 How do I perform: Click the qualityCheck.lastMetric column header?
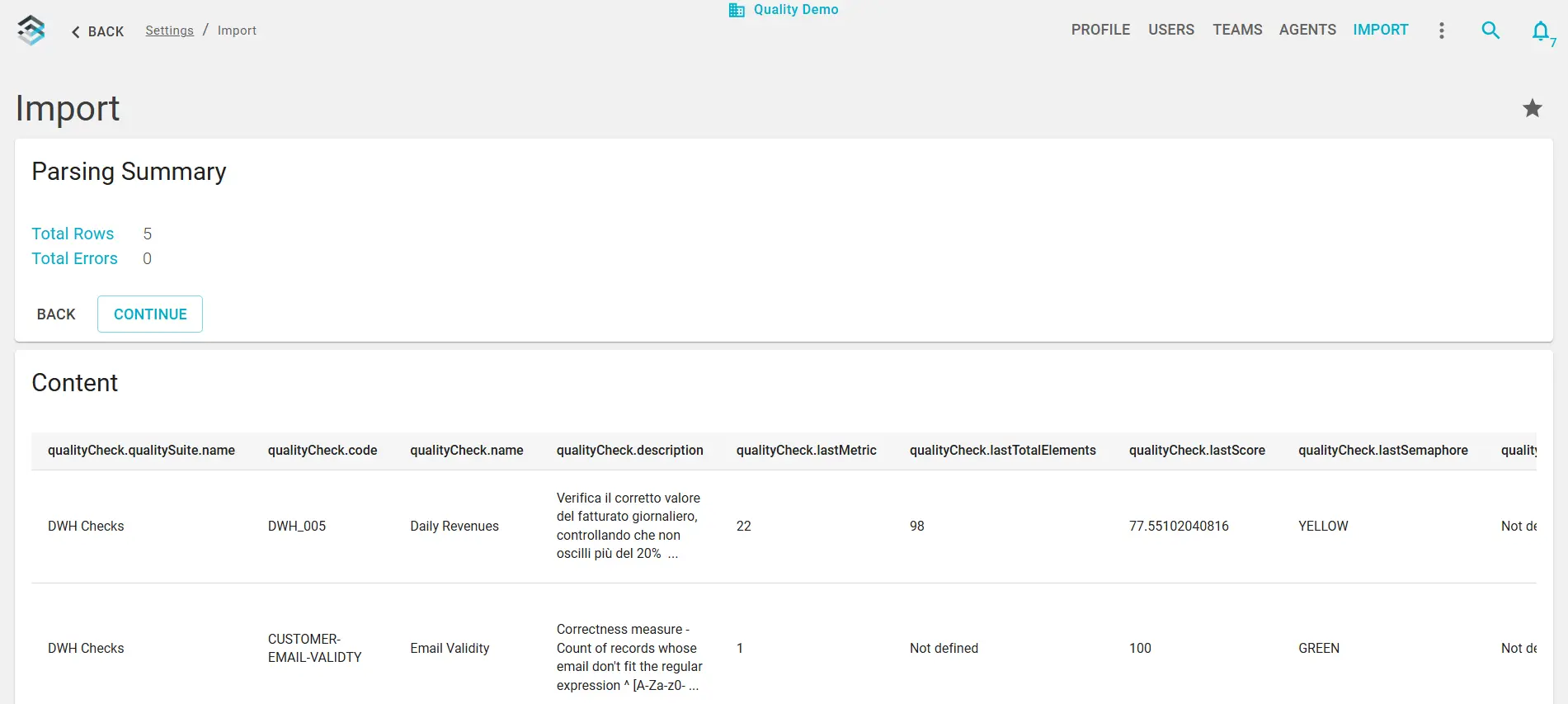click(x=806, y=451)
